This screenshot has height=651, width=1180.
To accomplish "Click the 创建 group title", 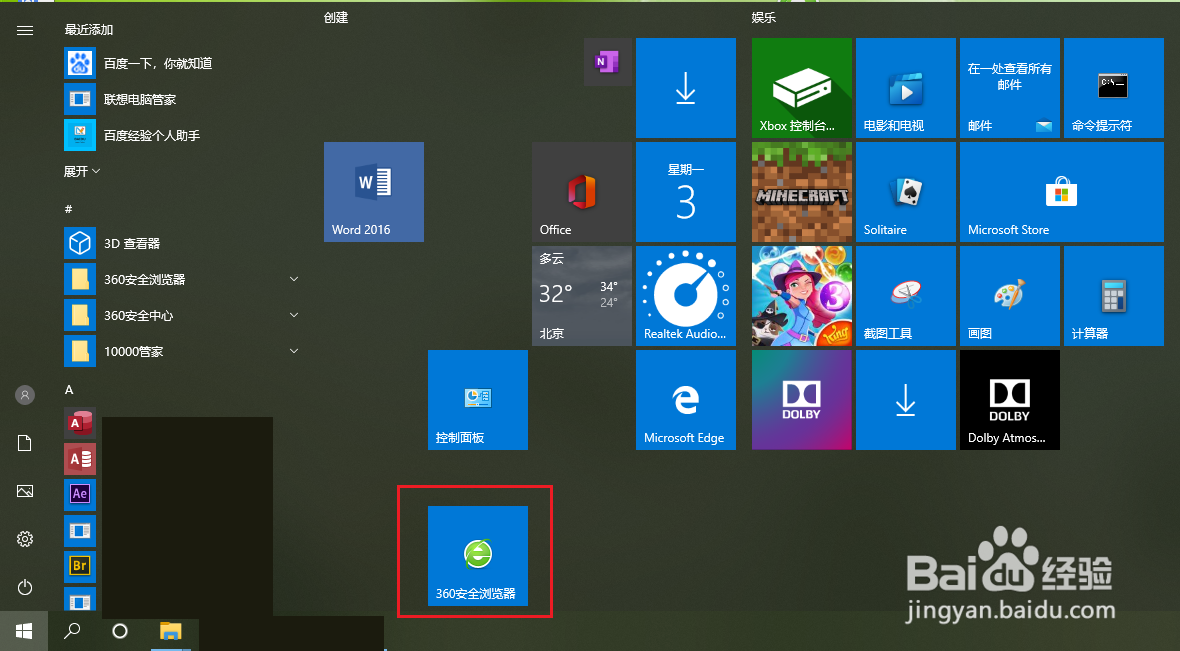I will 336,17.
